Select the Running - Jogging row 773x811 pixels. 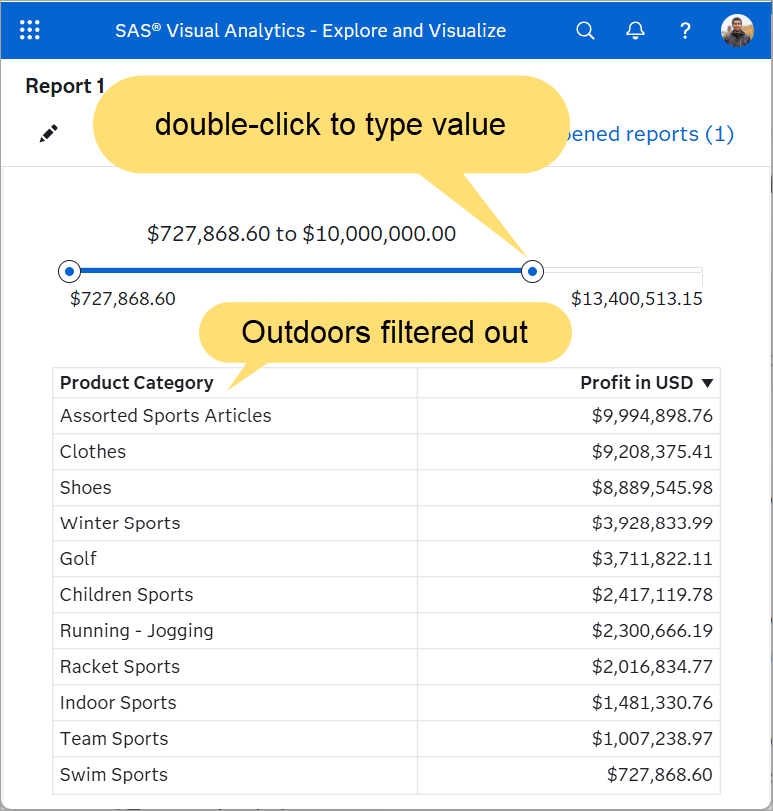coord(386,630)
